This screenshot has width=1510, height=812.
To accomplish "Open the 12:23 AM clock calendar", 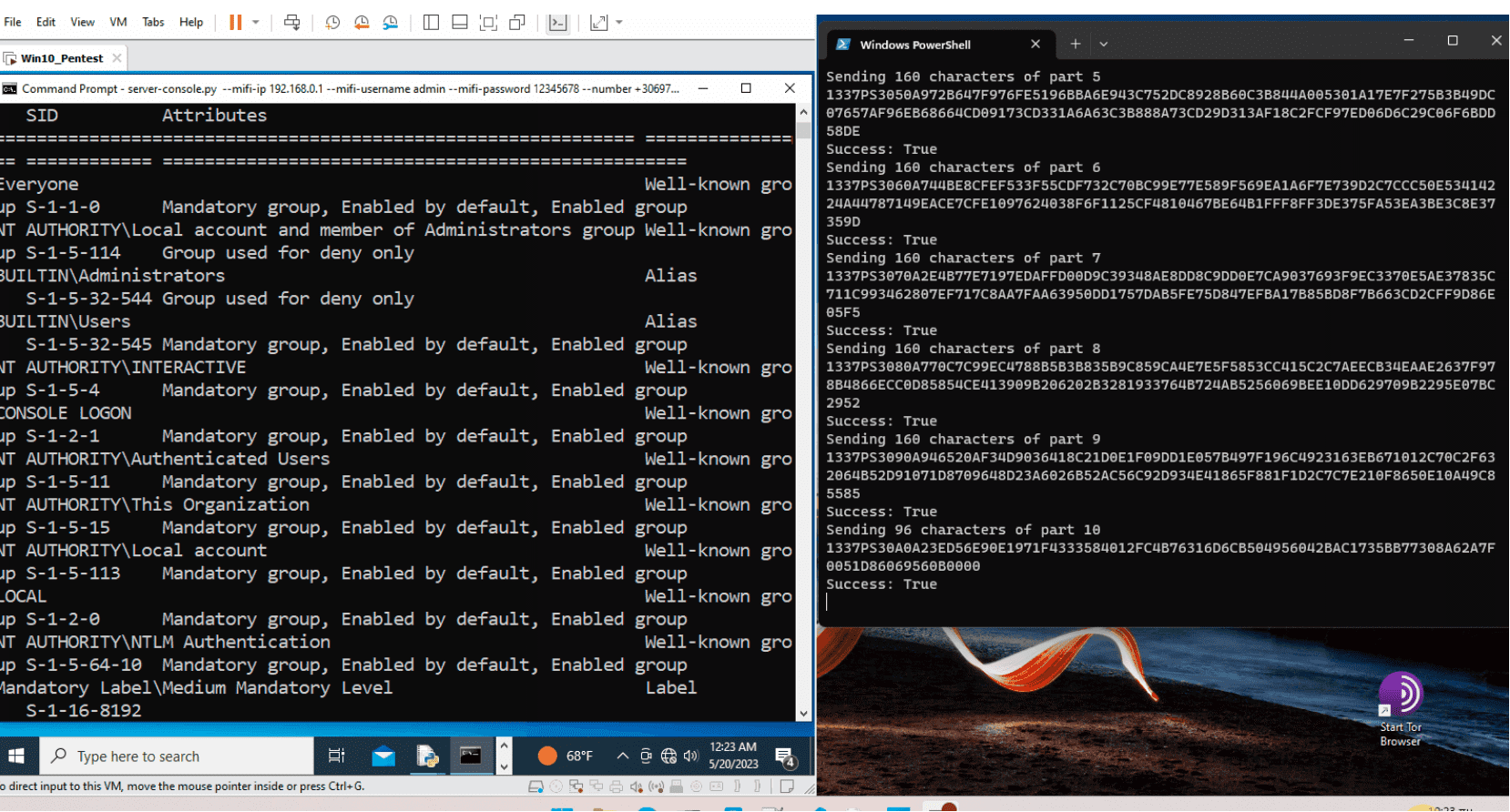I will coord(733,756).
